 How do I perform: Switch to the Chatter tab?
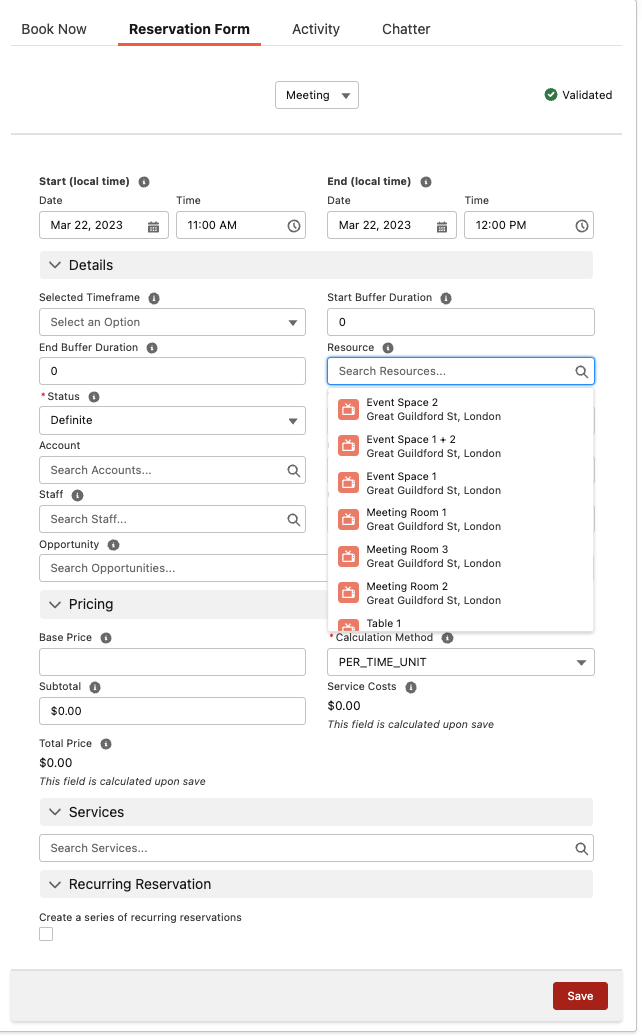[x=406, y=29]
